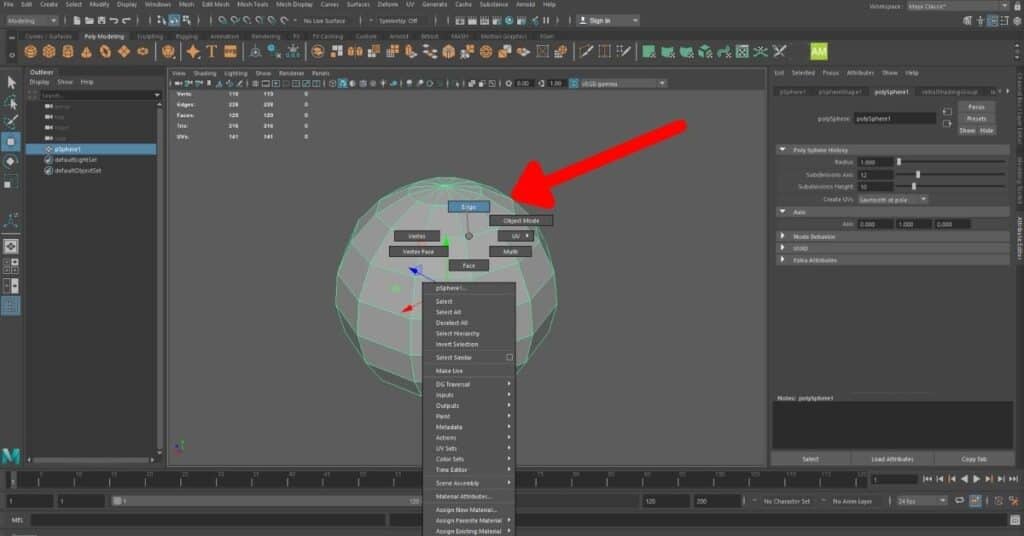This screenshot has width=1024, height=536.
Task: Switch to the Poly Modeling shelf tab
Action: [x=104, y=36]
